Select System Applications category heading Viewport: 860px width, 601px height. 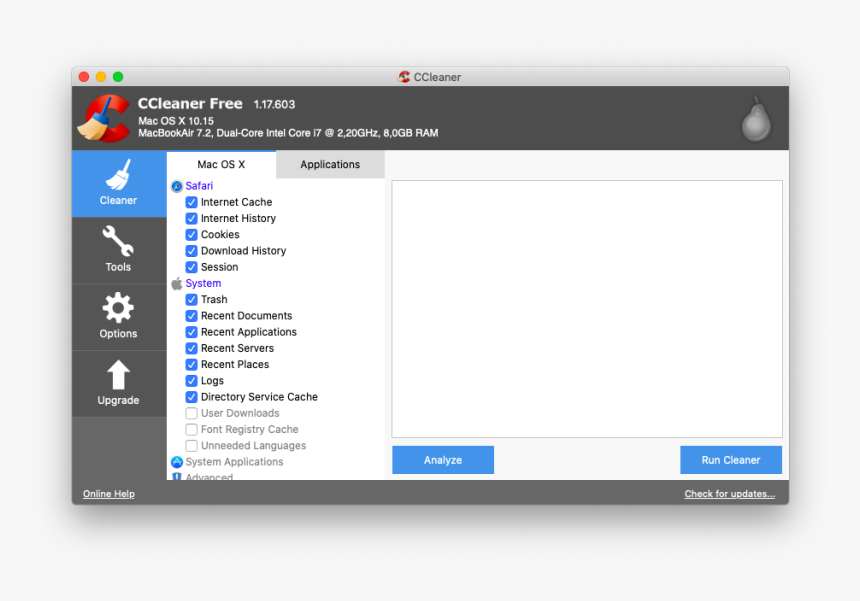tap(234, 462)
